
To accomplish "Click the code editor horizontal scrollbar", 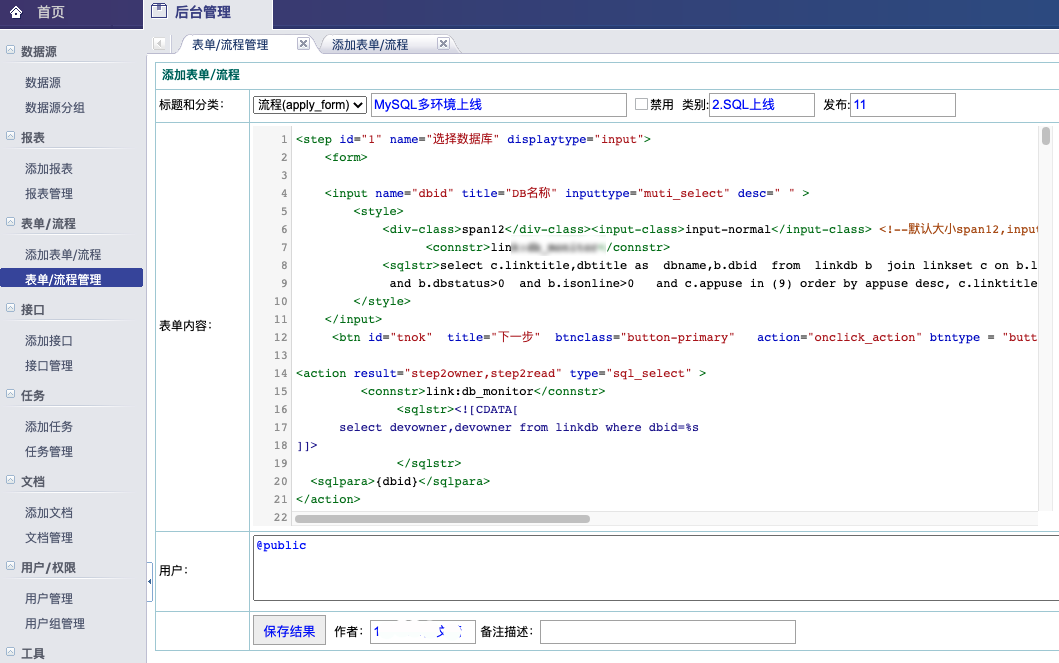I will click(x=442, y=518).
